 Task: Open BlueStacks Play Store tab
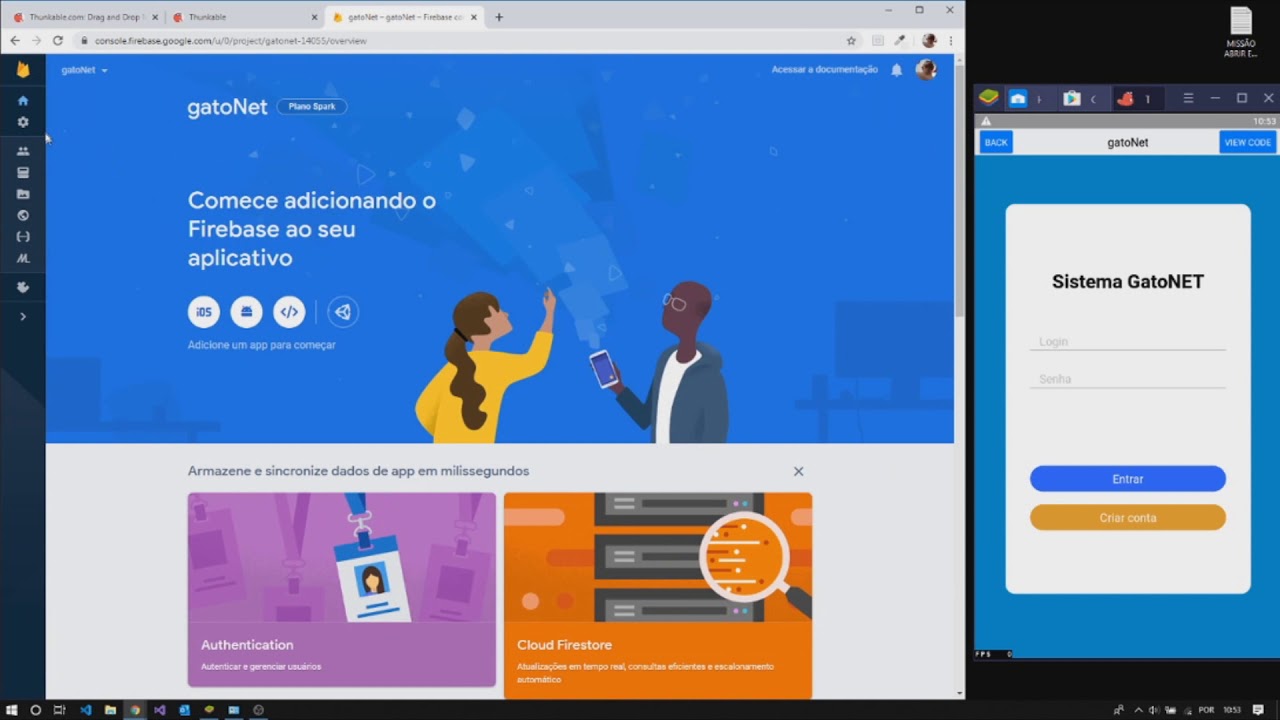click(x=1072, y=98)
